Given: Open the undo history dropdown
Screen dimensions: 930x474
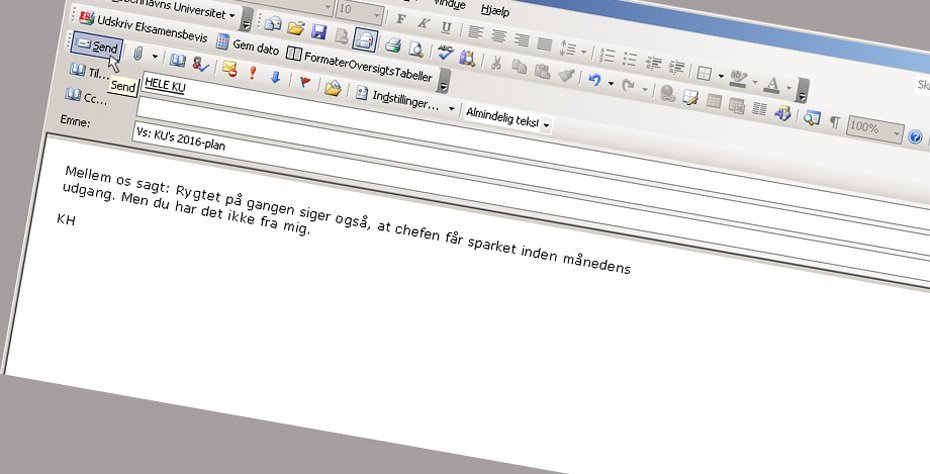Looking at the screenshot, I should (x=611, y=82).
